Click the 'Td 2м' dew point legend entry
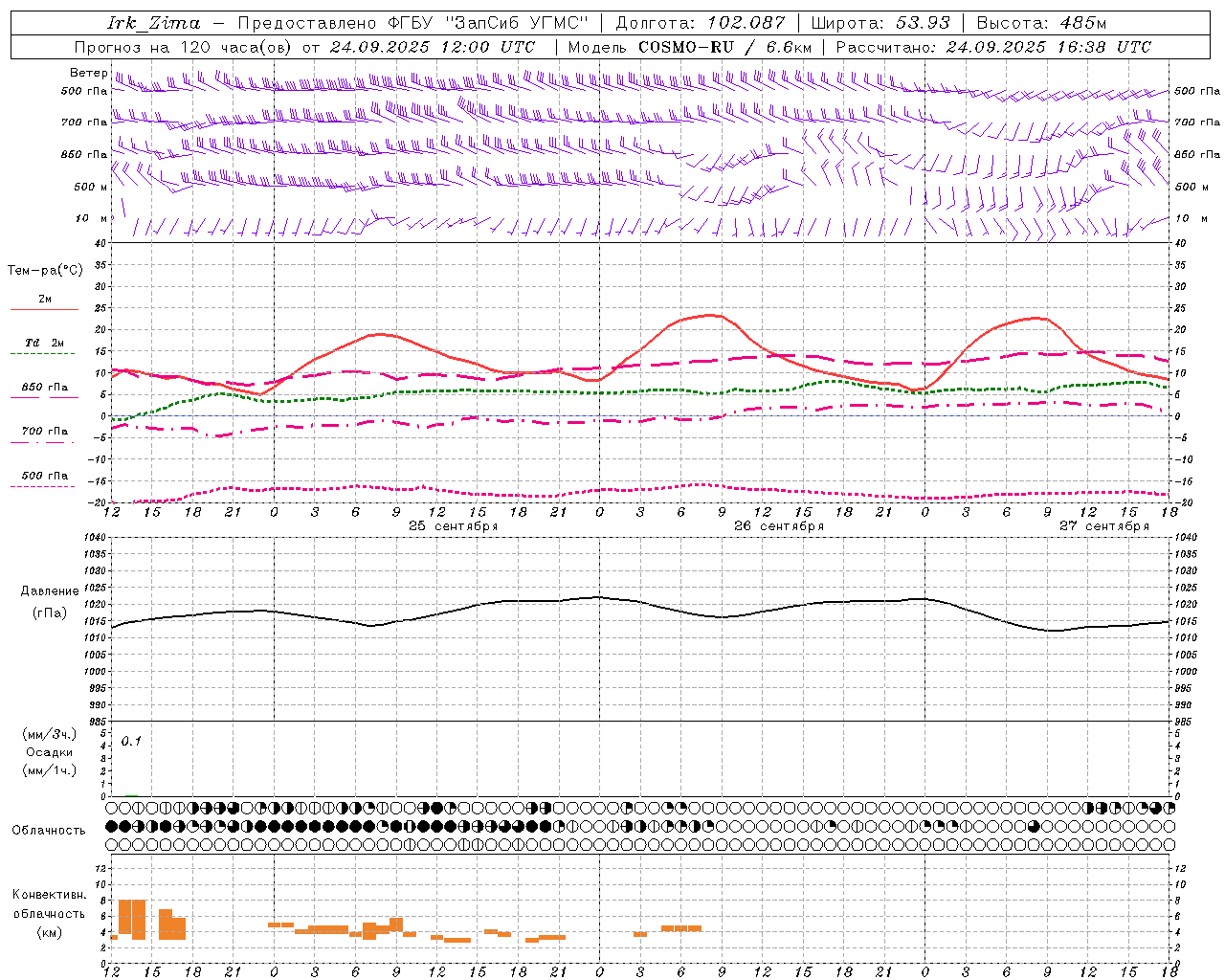1225x980 pixels. 44,343
